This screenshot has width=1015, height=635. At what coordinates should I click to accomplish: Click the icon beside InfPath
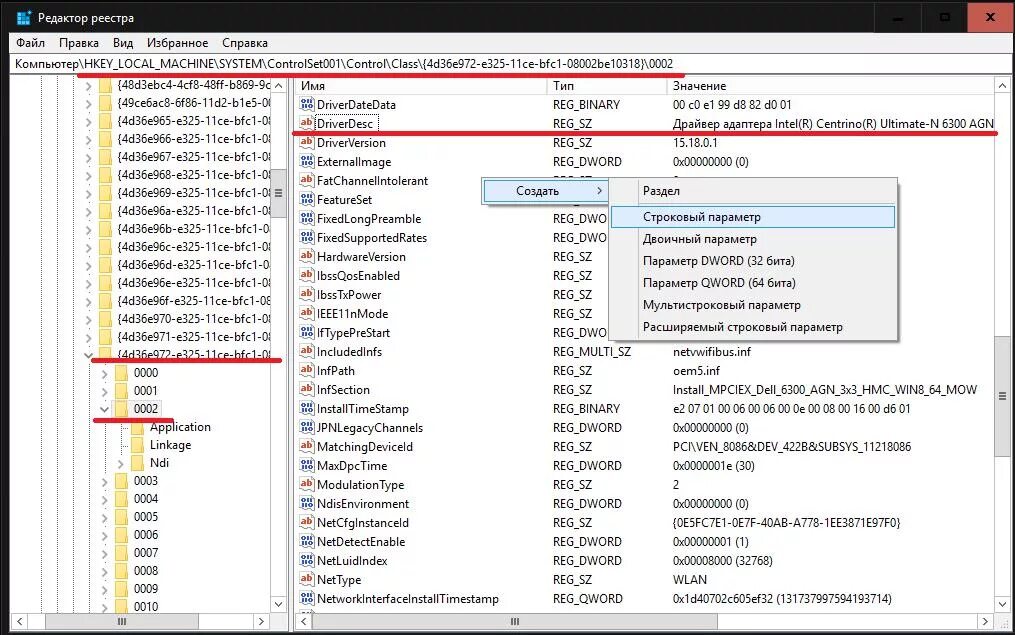point(307,370)
